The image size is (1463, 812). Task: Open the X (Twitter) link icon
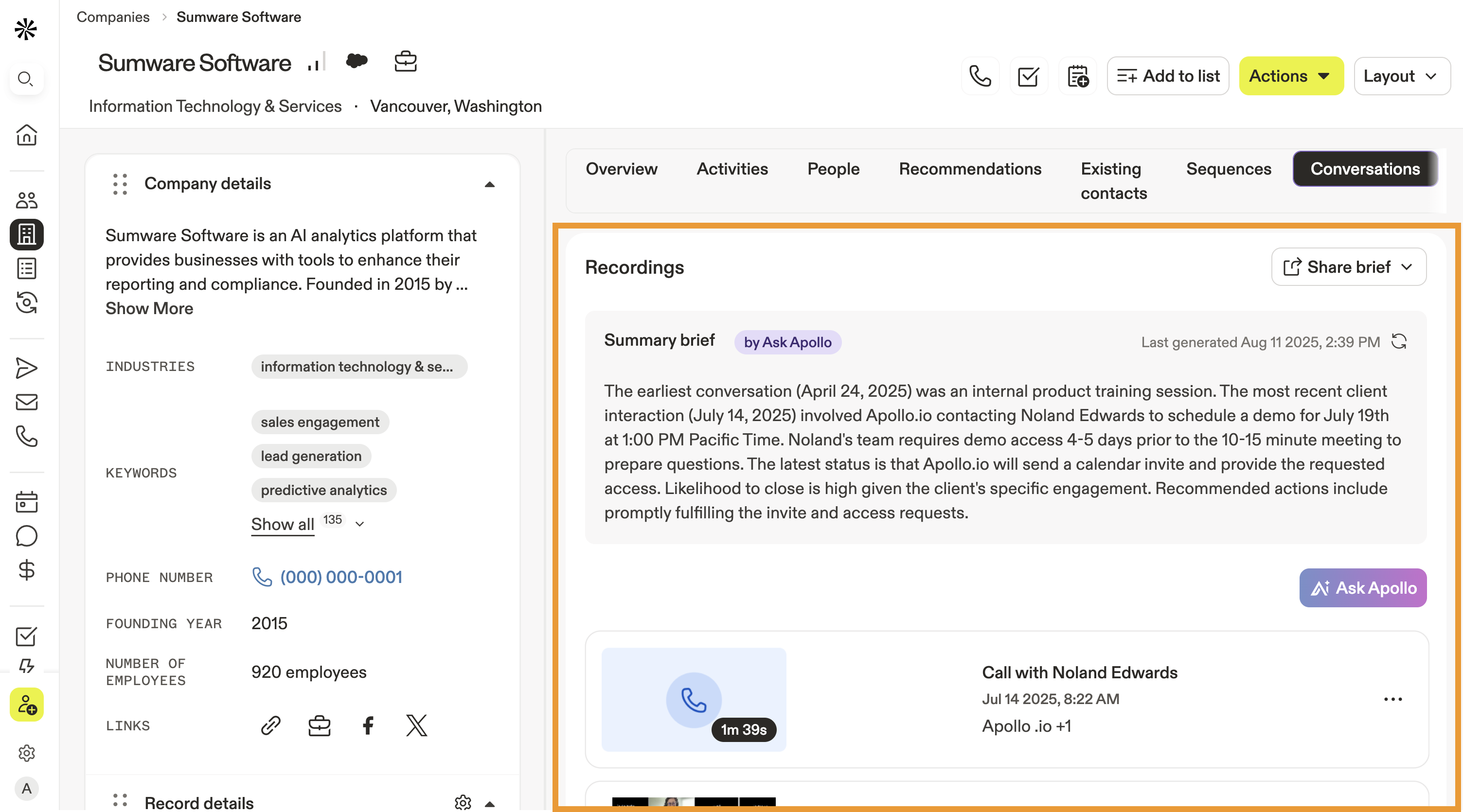tap(416, 725)
